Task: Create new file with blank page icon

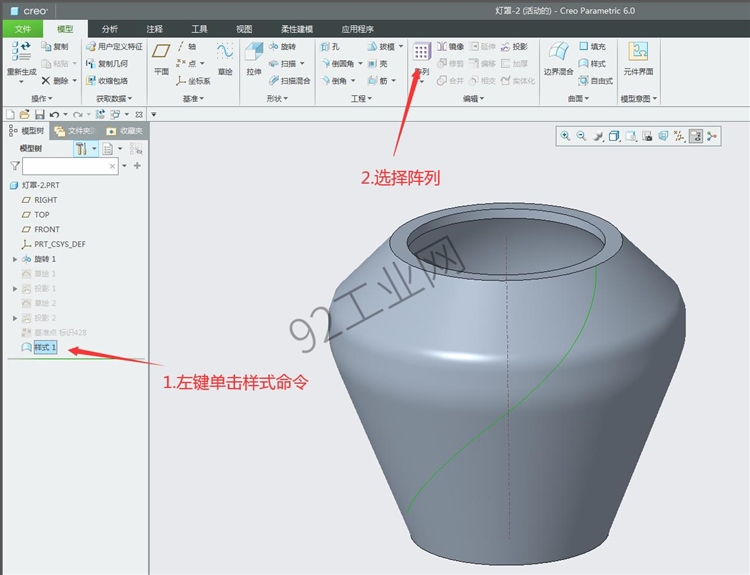Action: 10,114
